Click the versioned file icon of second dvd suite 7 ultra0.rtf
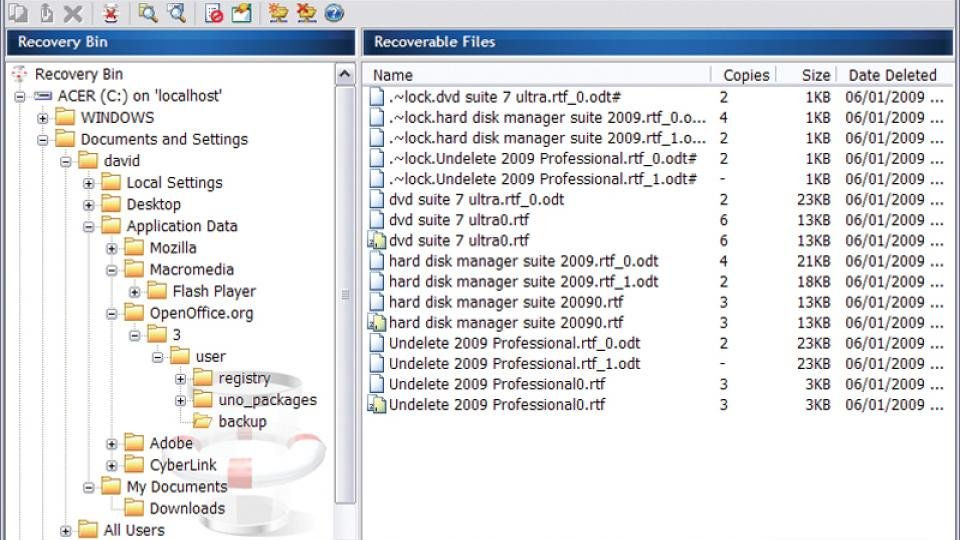The height and width of the screenshot is (540, 960). point(377,241)
